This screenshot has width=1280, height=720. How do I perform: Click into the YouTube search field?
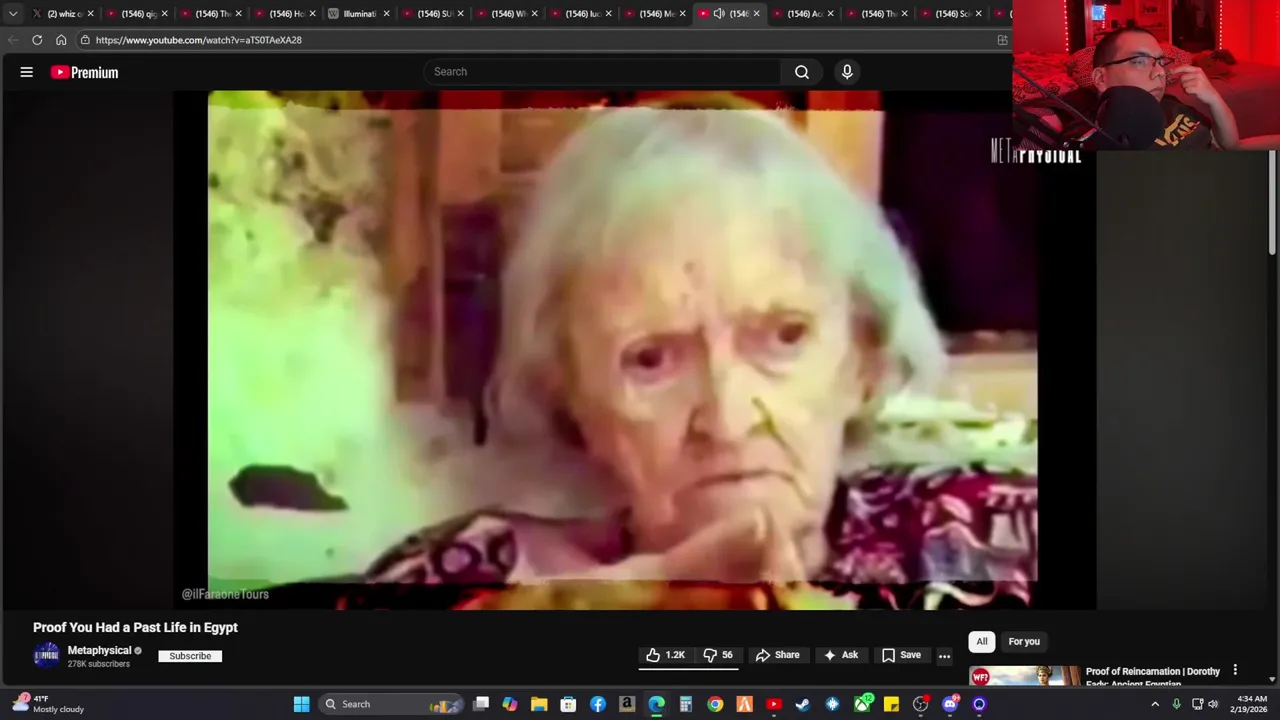(602, 72)
